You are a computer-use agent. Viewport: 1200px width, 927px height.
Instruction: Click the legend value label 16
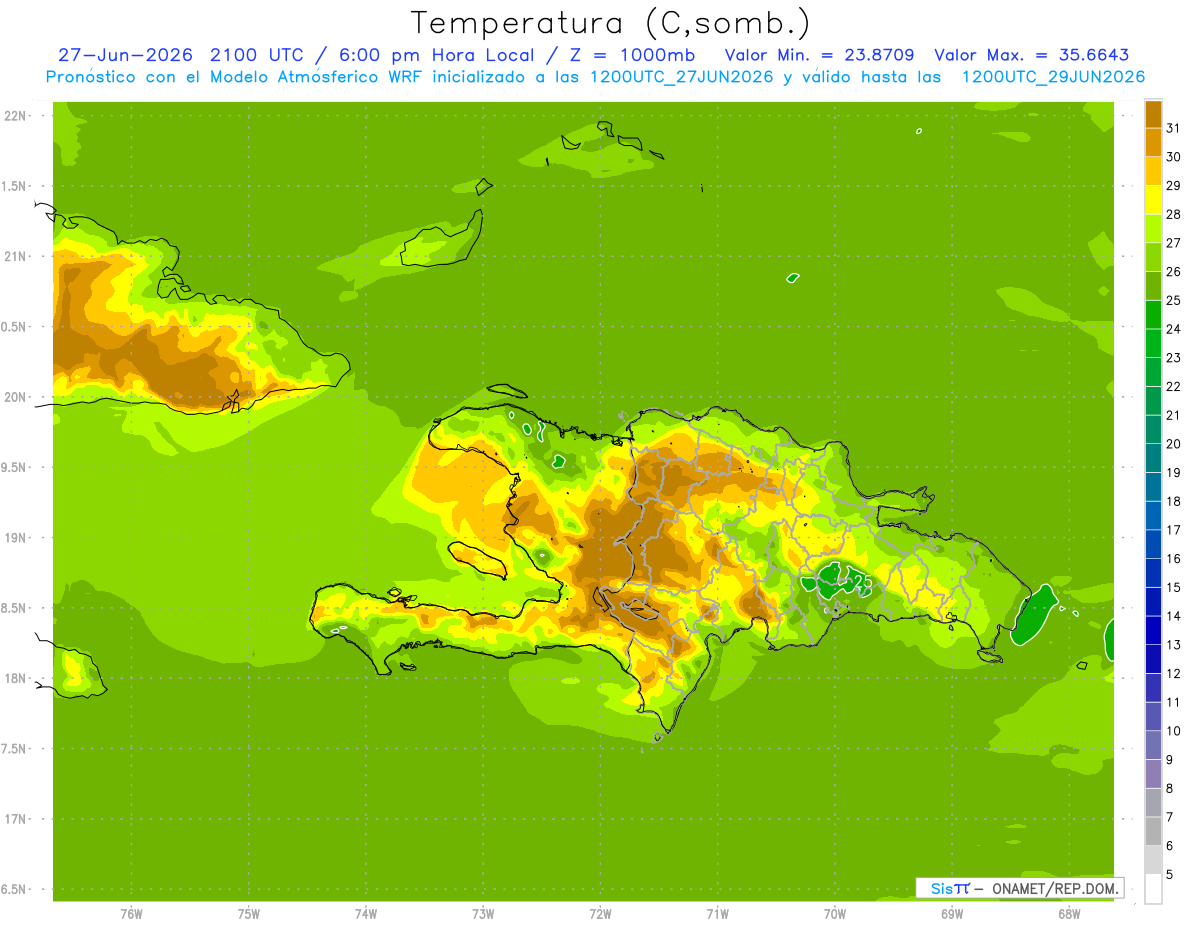1173,559
